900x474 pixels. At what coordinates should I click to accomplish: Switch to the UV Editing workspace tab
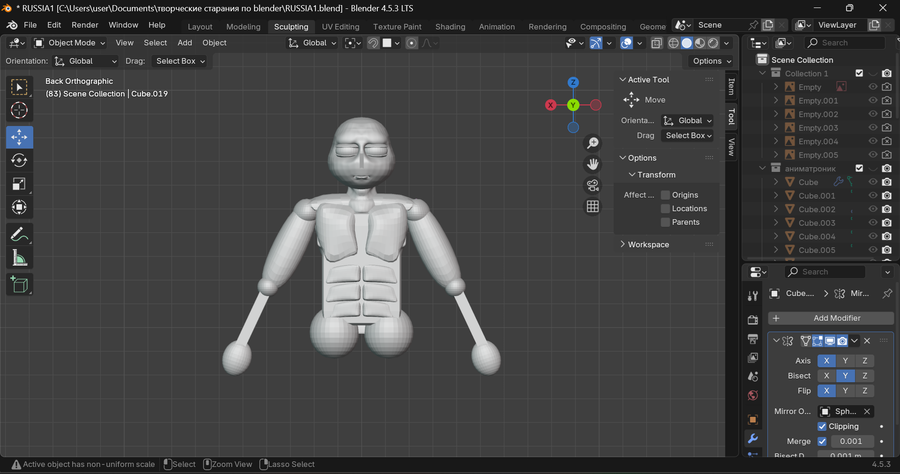tap(340, 27)
